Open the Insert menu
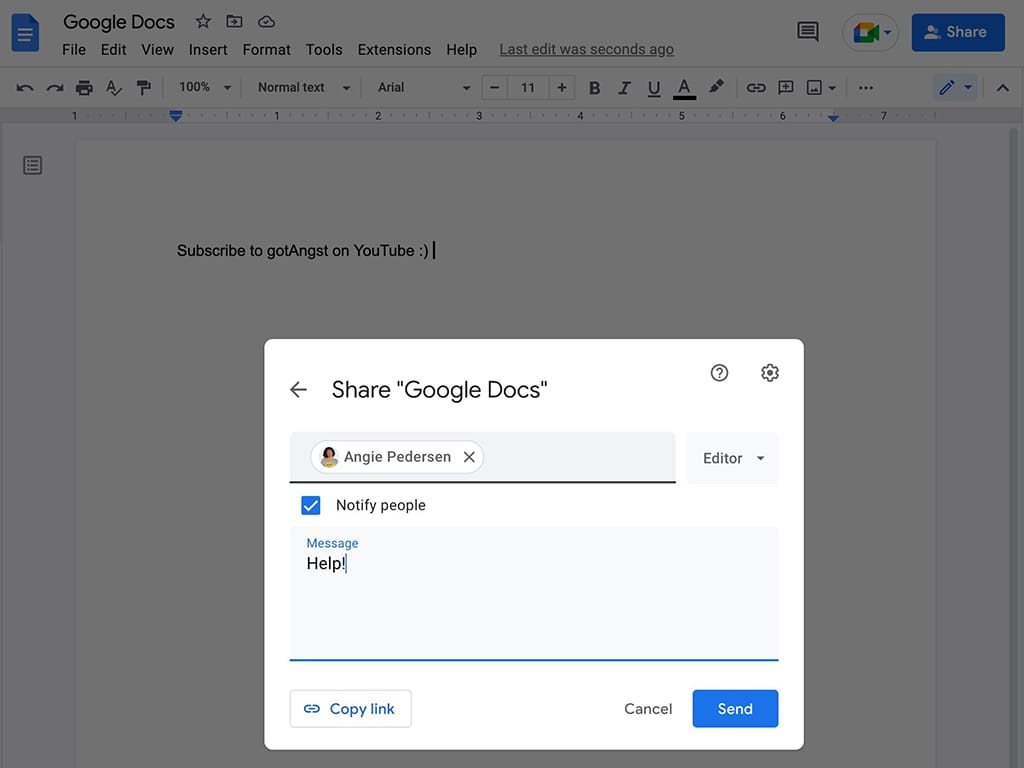This screenshot has width=1024, height=768. (208, 49)
